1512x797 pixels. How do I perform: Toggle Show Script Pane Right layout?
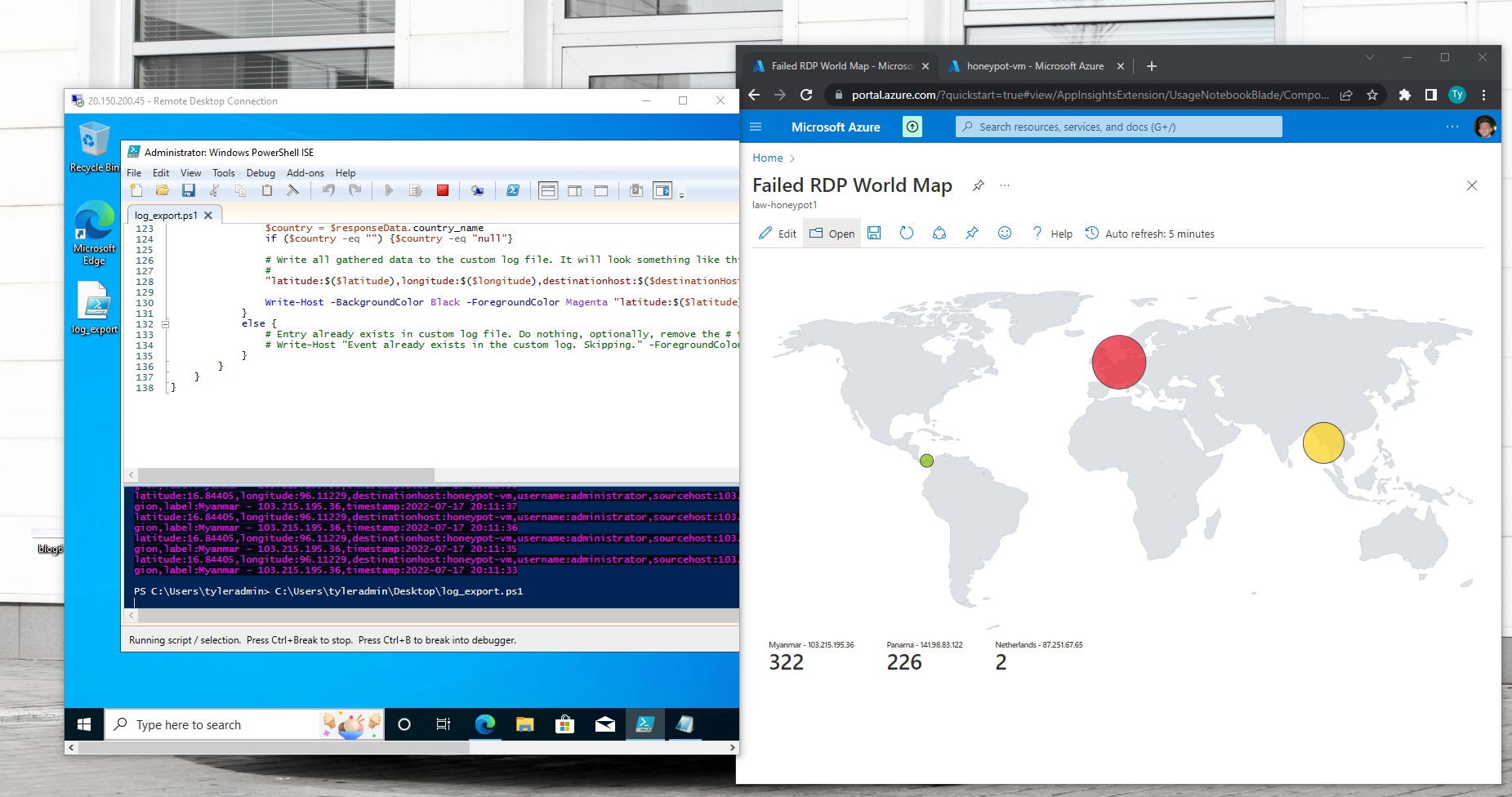pyautogui.click(x=575, y=190)
